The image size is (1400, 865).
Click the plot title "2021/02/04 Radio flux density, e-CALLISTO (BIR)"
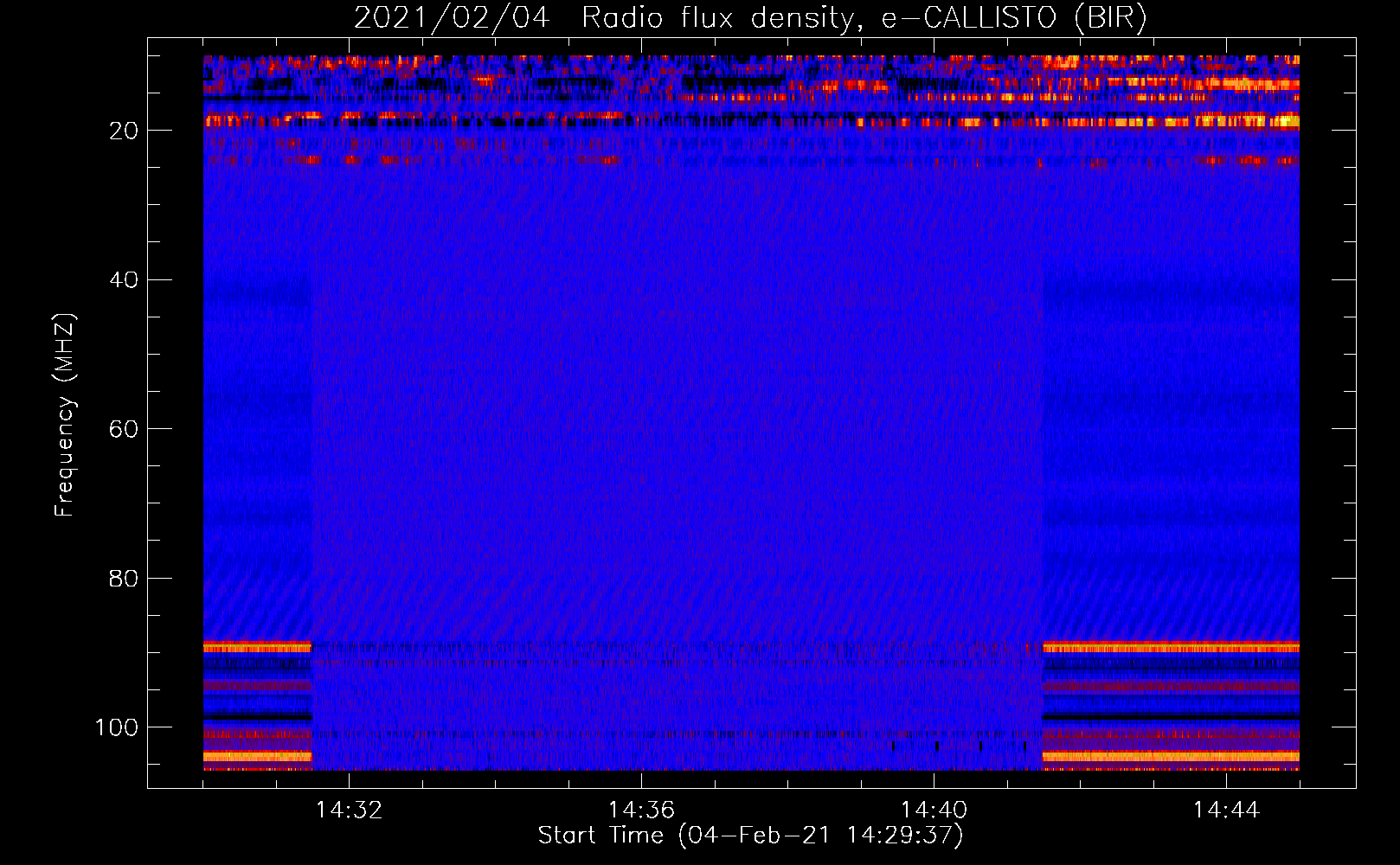click(750, 18)
